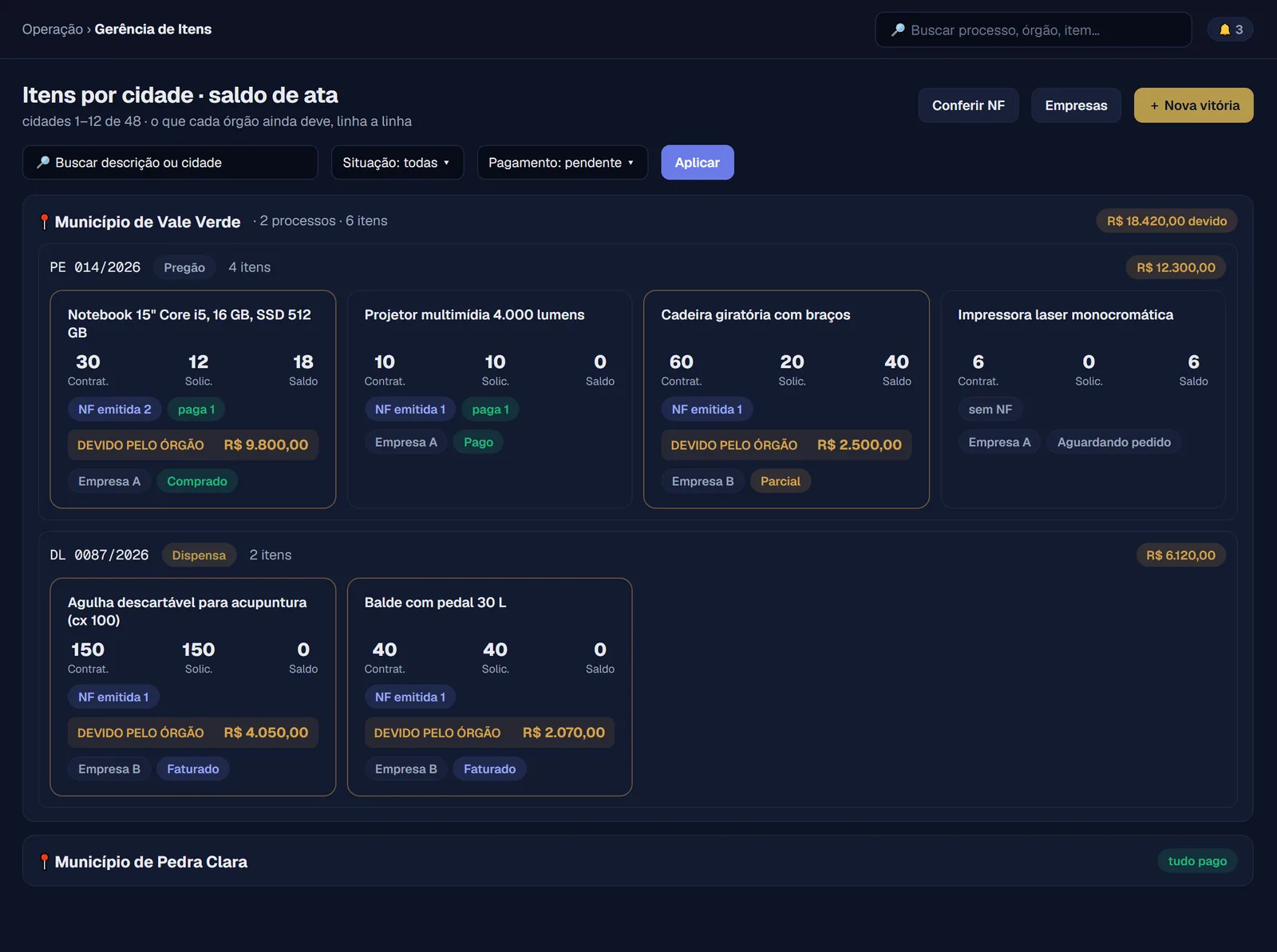Open the Agulha descartável para acupuntura card

[193, 687]
